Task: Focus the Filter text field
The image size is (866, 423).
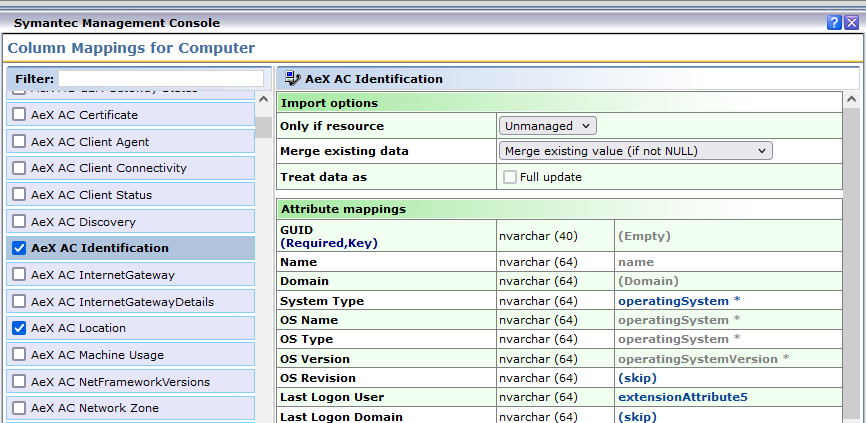Action: click(x=161, y=78)
